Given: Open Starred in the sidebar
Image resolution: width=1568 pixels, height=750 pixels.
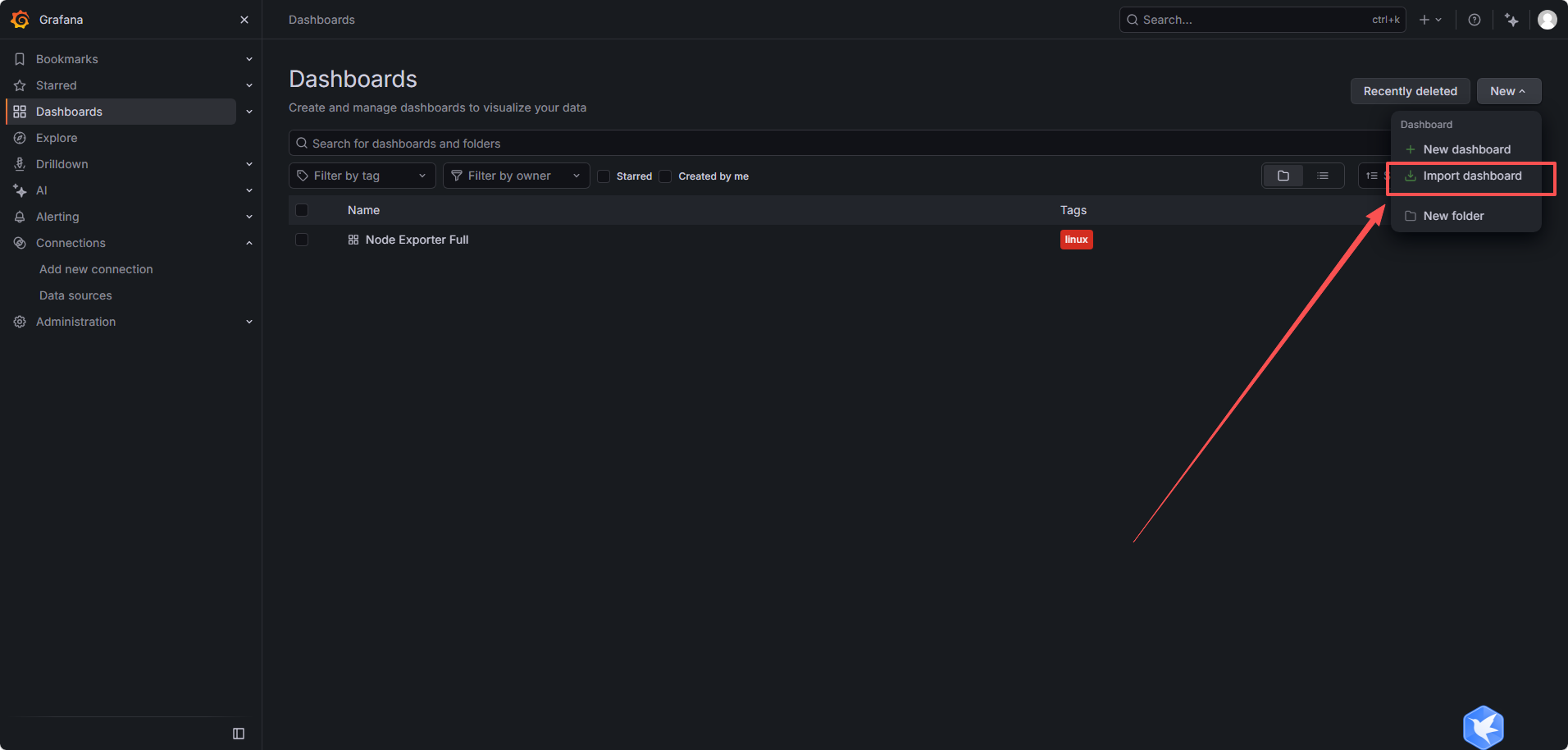Looking at the screenshot, I should pyautogui.click(x=56, y=85).
